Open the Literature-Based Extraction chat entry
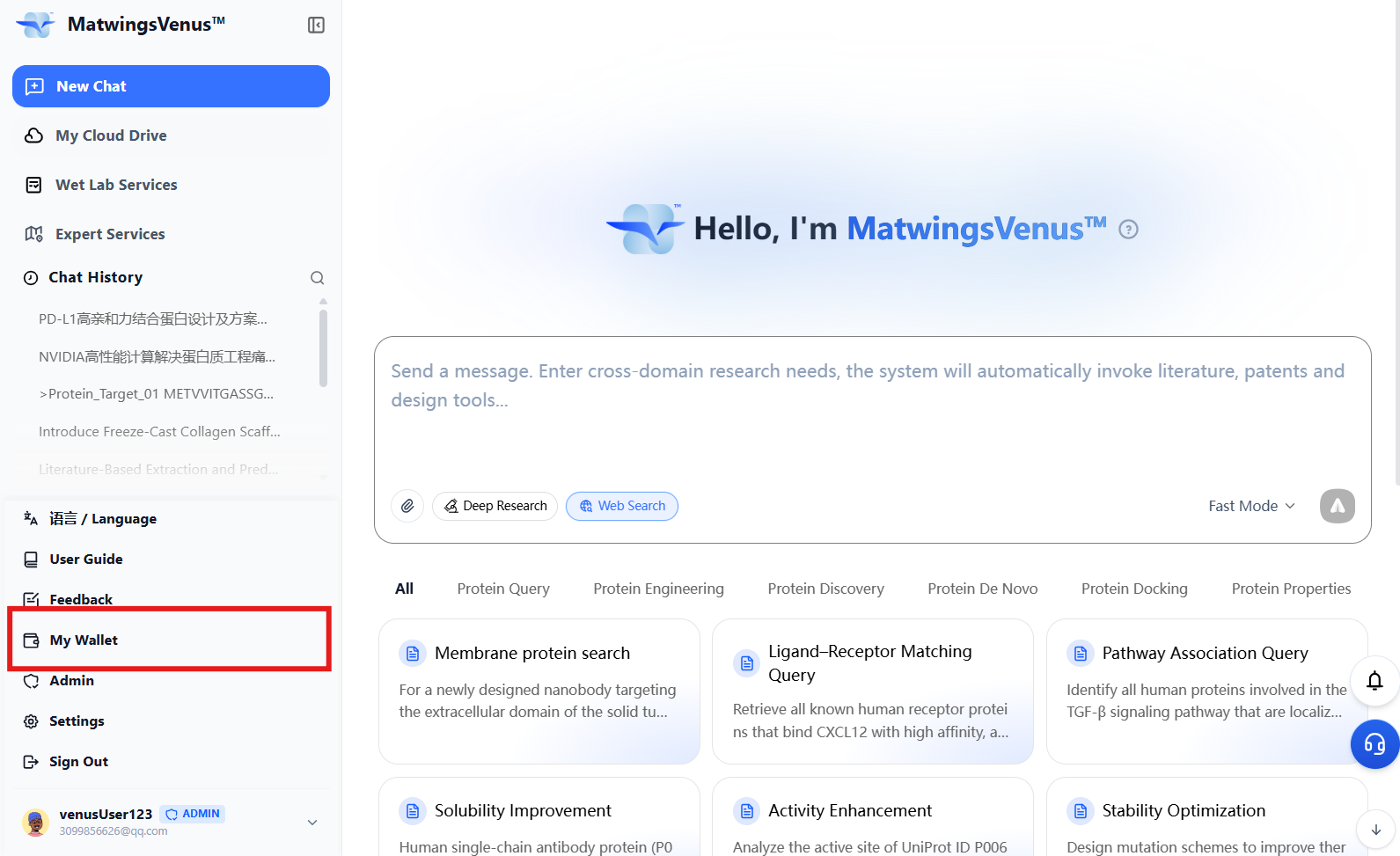 pos(158,470)
